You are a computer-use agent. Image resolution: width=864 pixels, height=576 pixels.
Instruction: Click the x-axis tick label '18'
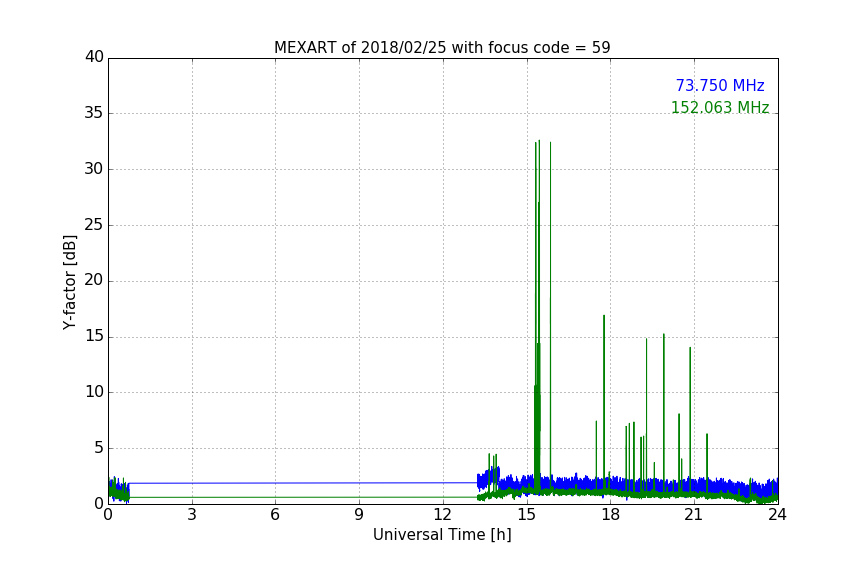(611, 515)
